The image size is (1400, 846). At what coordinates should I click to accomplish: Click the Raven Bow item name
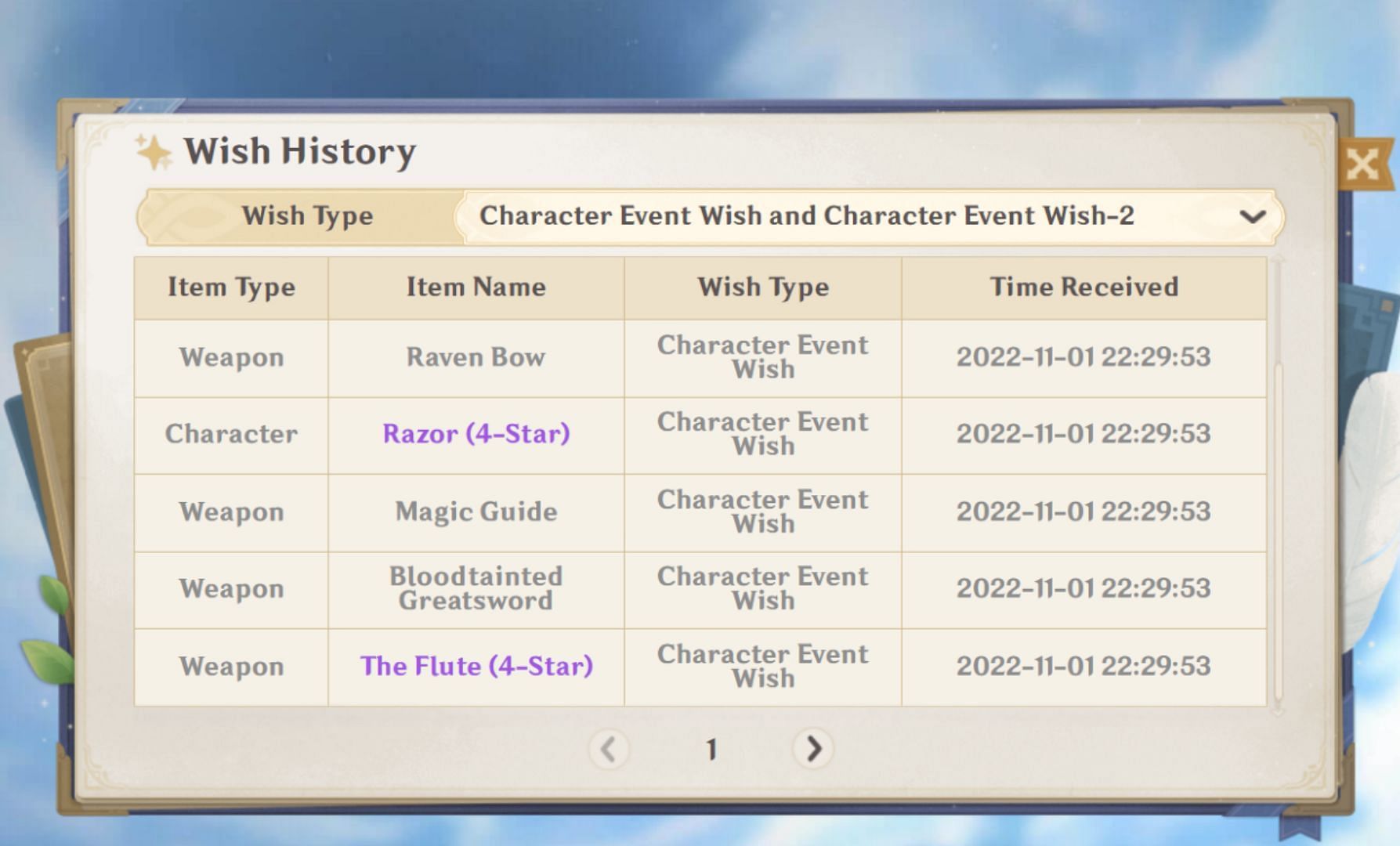pos(476,357)
